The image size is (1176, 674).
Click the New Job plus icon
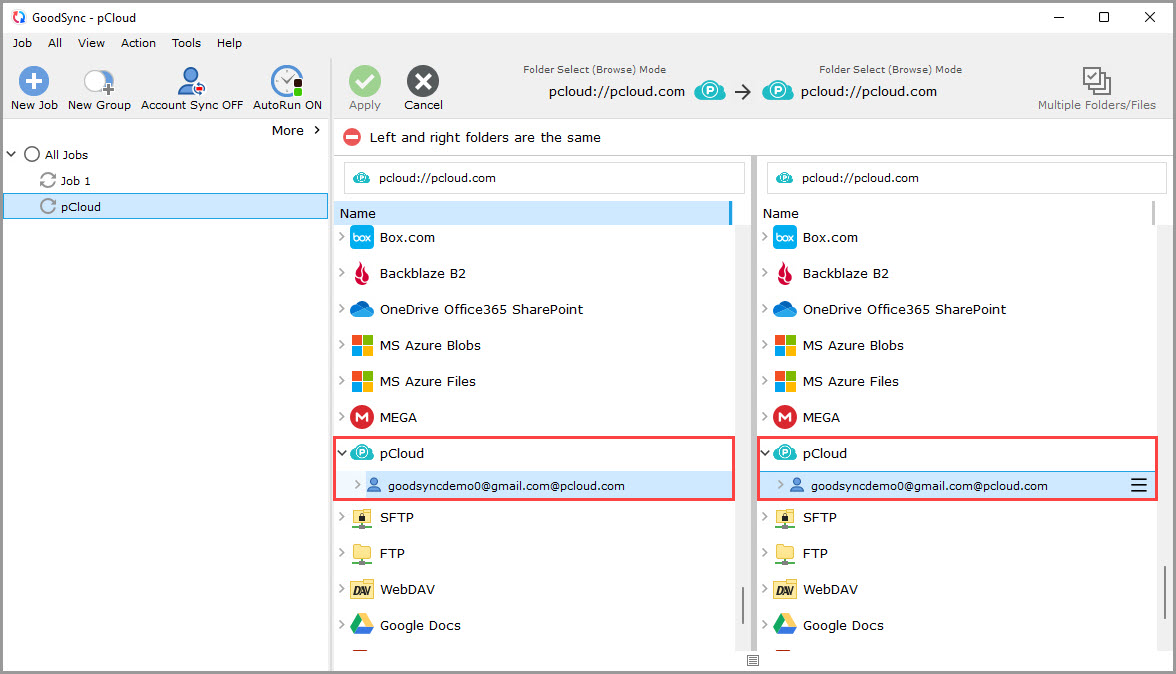point(34,81)
